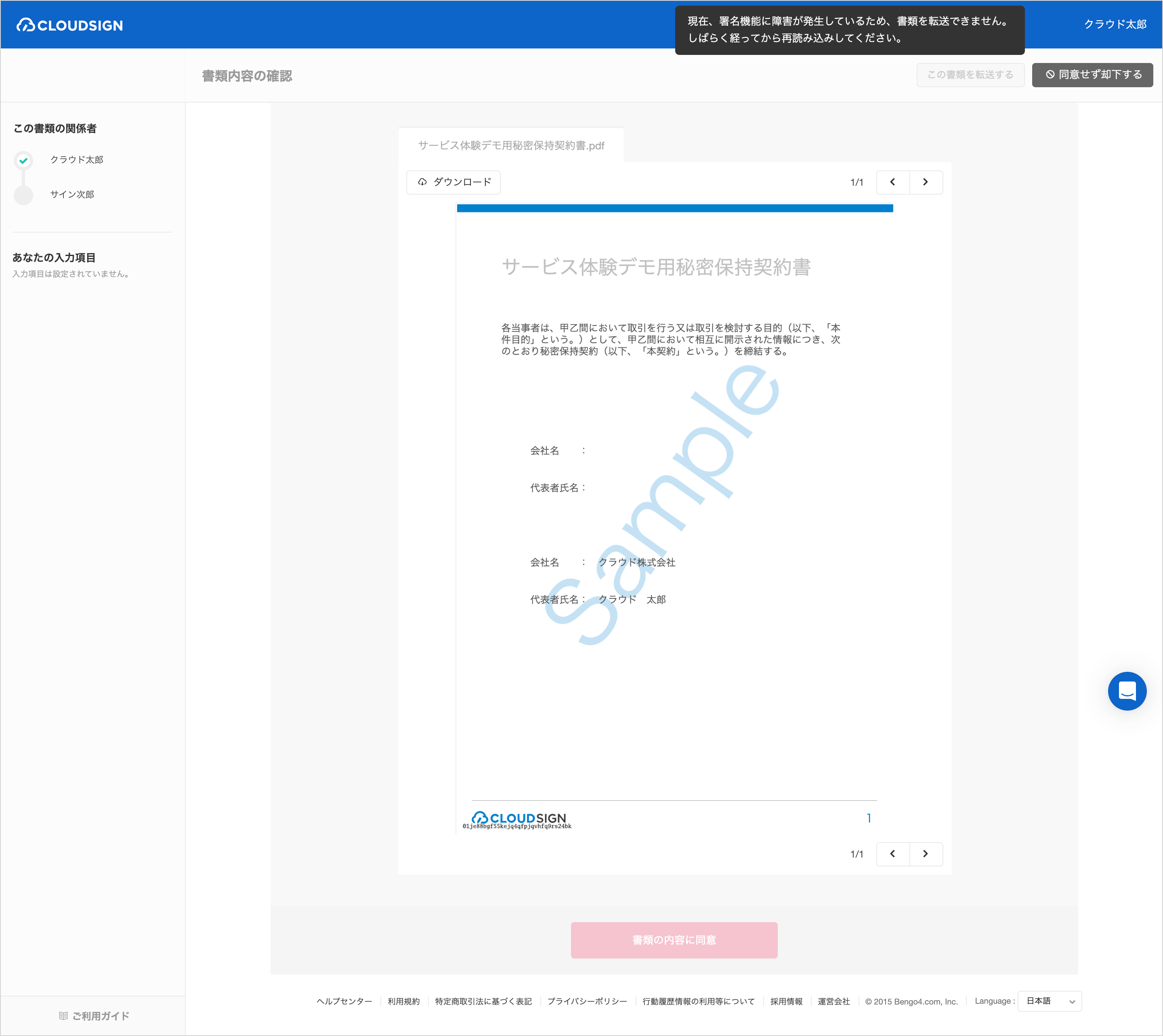Screen dimensions: 1163x1036
Task: Click the ダウンロード button
Action: click(454, 182)
